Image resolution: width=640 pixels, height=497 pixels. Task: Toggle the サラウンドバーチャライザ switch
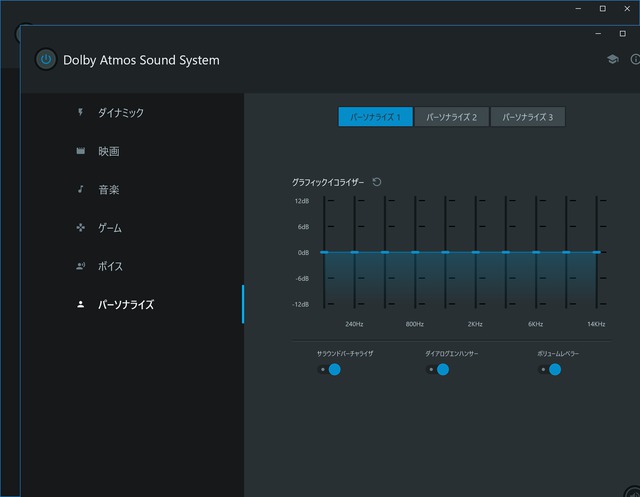(x=330, y=369)
